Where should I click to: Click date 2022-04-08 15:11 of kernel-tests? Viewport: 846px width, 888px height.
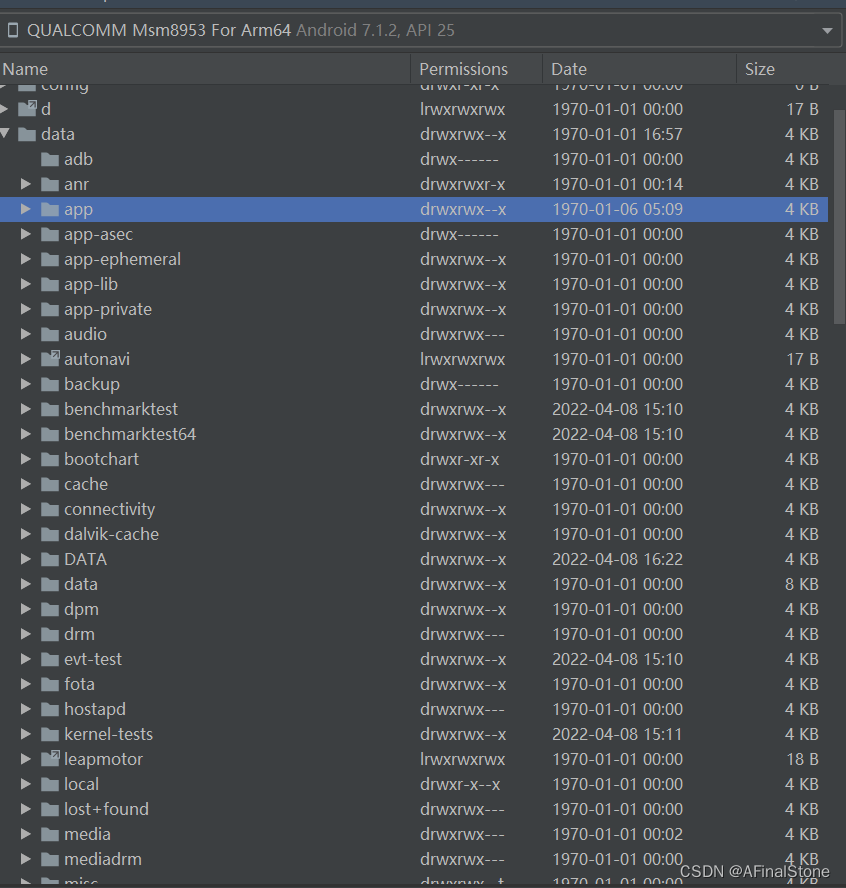(x=617, y=734)
